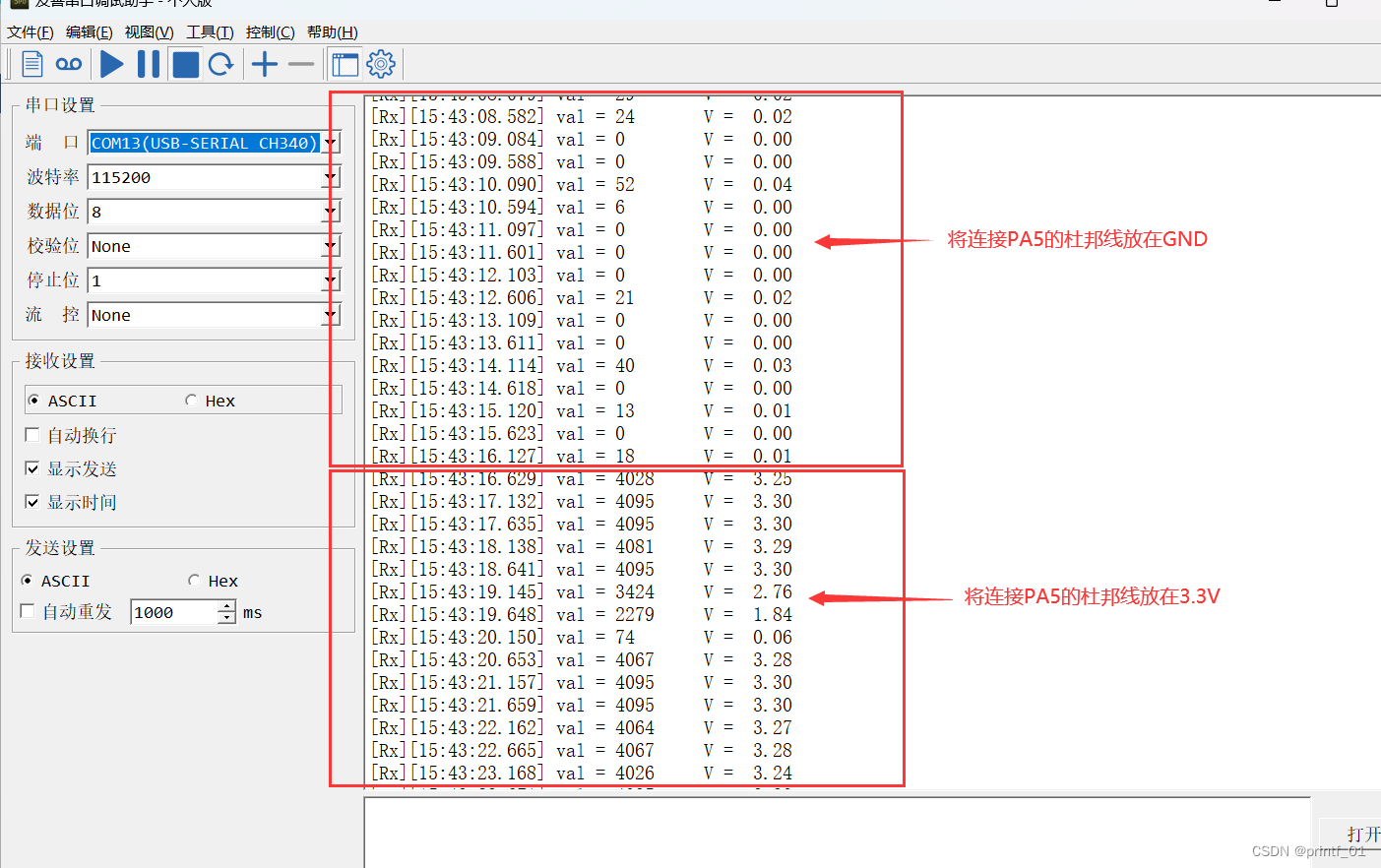Select ASCII in send settings
The height and width of the screenshot is (868, 1381).
[56, 581]
